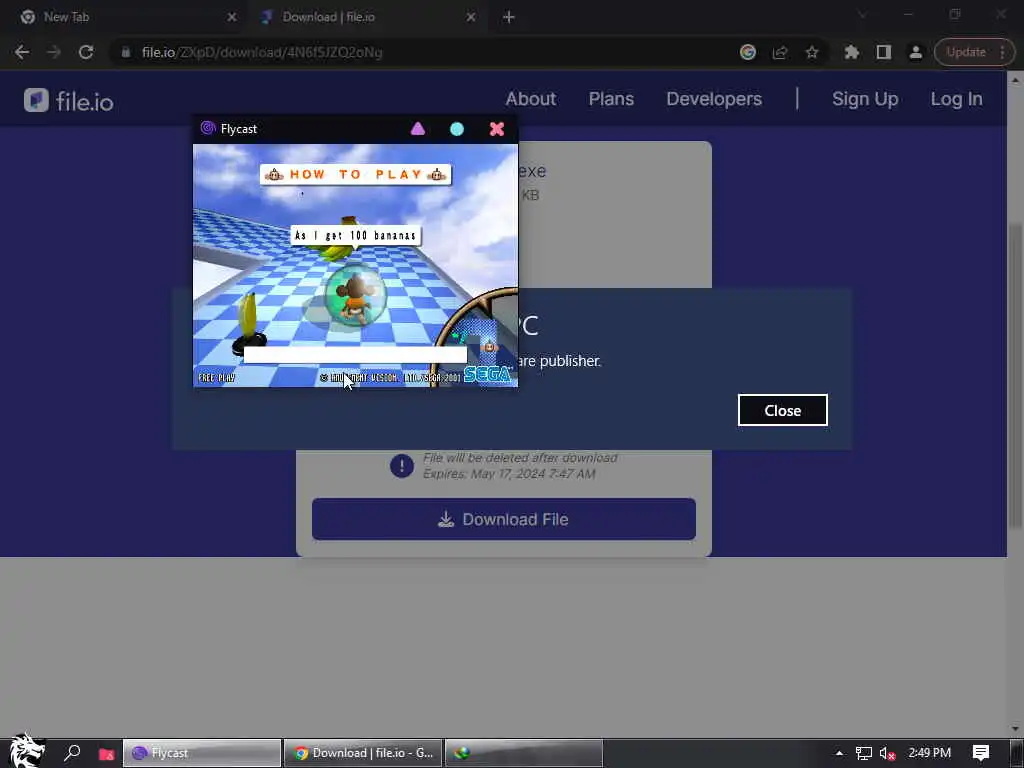Reload the file.io page
Viewport: 1024px width, 768px height.
click(x=86, y=52)
